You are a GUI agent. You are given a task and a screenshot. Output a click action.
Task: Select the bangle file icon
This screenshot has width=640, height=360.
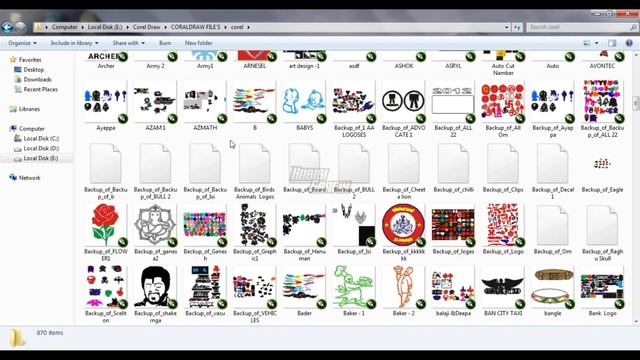pos(553,287)
